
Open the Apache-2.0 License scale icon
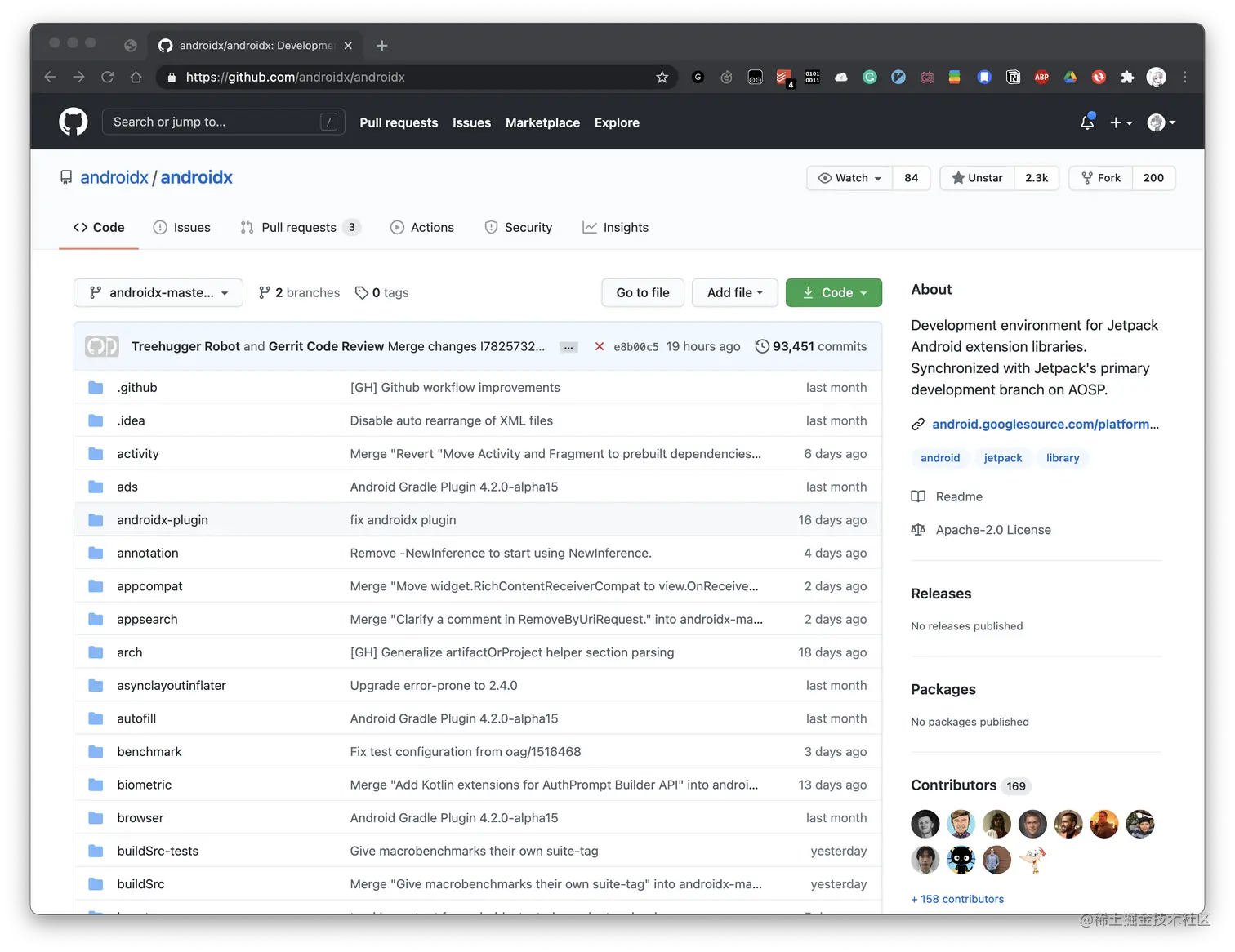coord(918,530)
